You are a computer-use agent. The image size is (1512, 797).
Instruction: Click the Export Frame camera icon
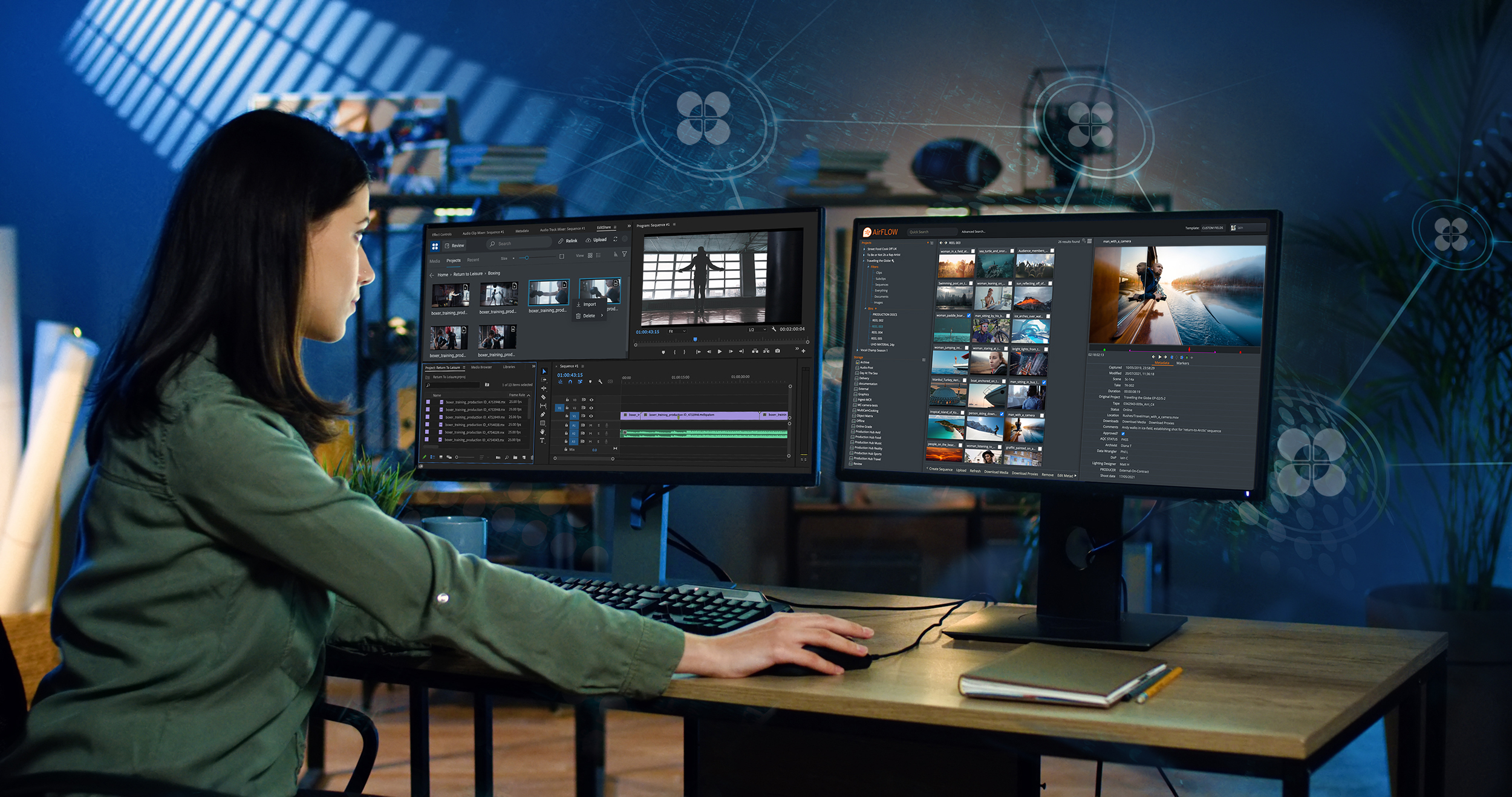(x=778, y=351)
